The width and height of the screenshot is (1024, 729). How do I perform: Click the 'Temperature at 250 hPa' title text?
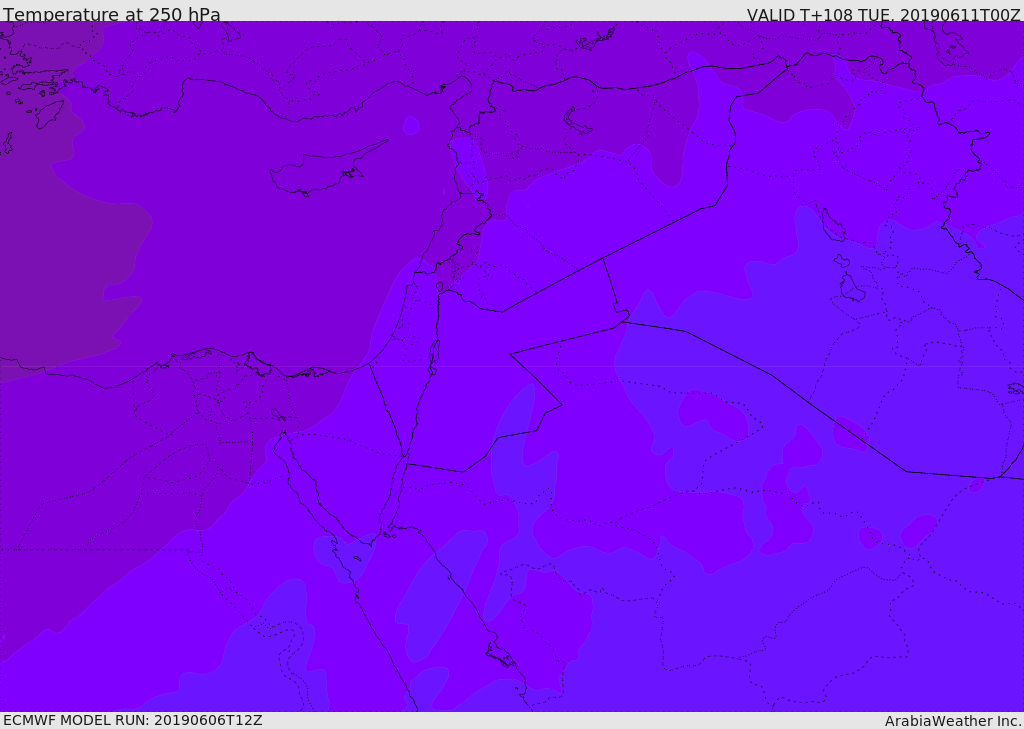[112, 14]
